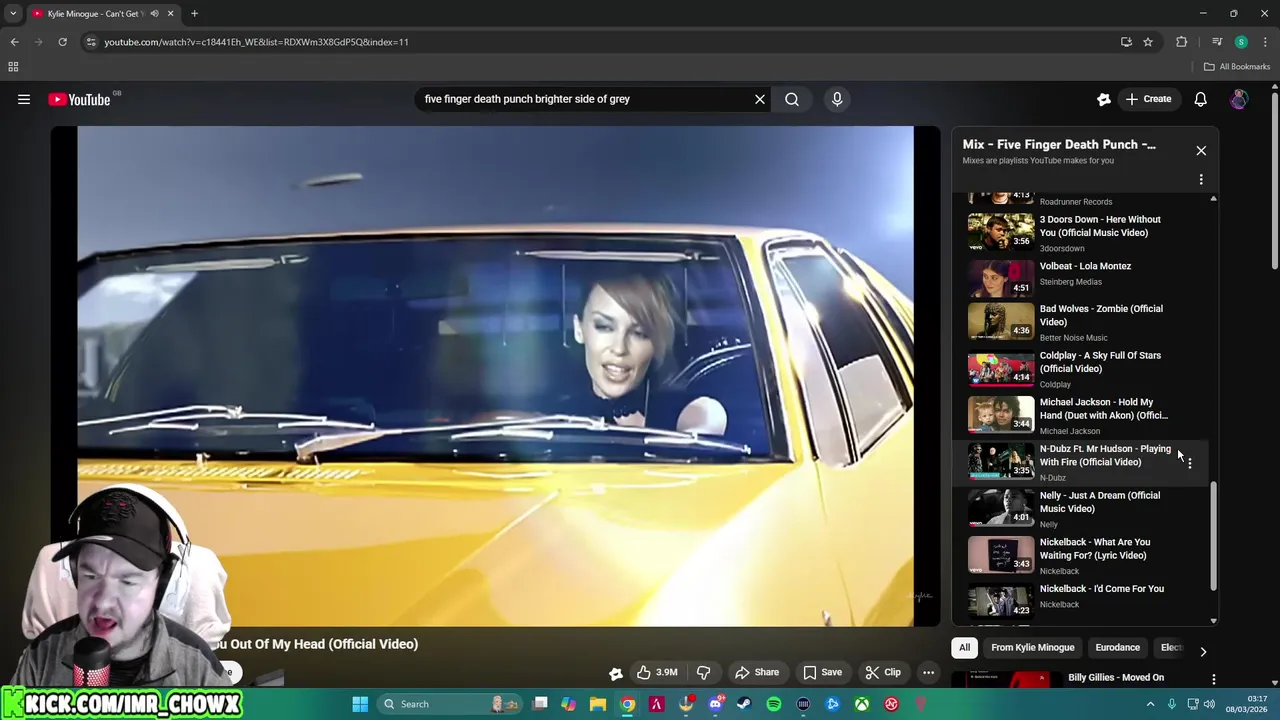Open Chrome three-dot menu
Screen dimensions: 1280x720
[1265, 42]
